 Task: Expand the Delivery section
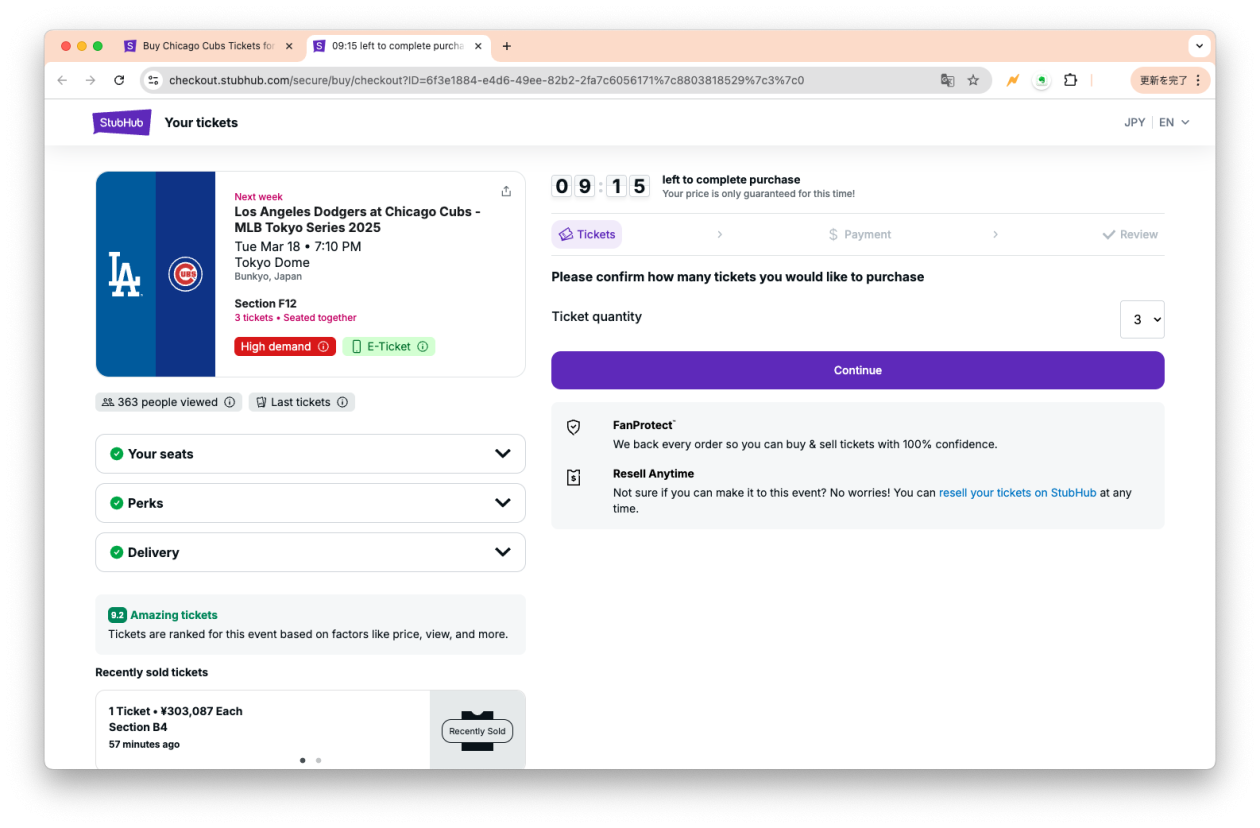(x=310, y=552)
